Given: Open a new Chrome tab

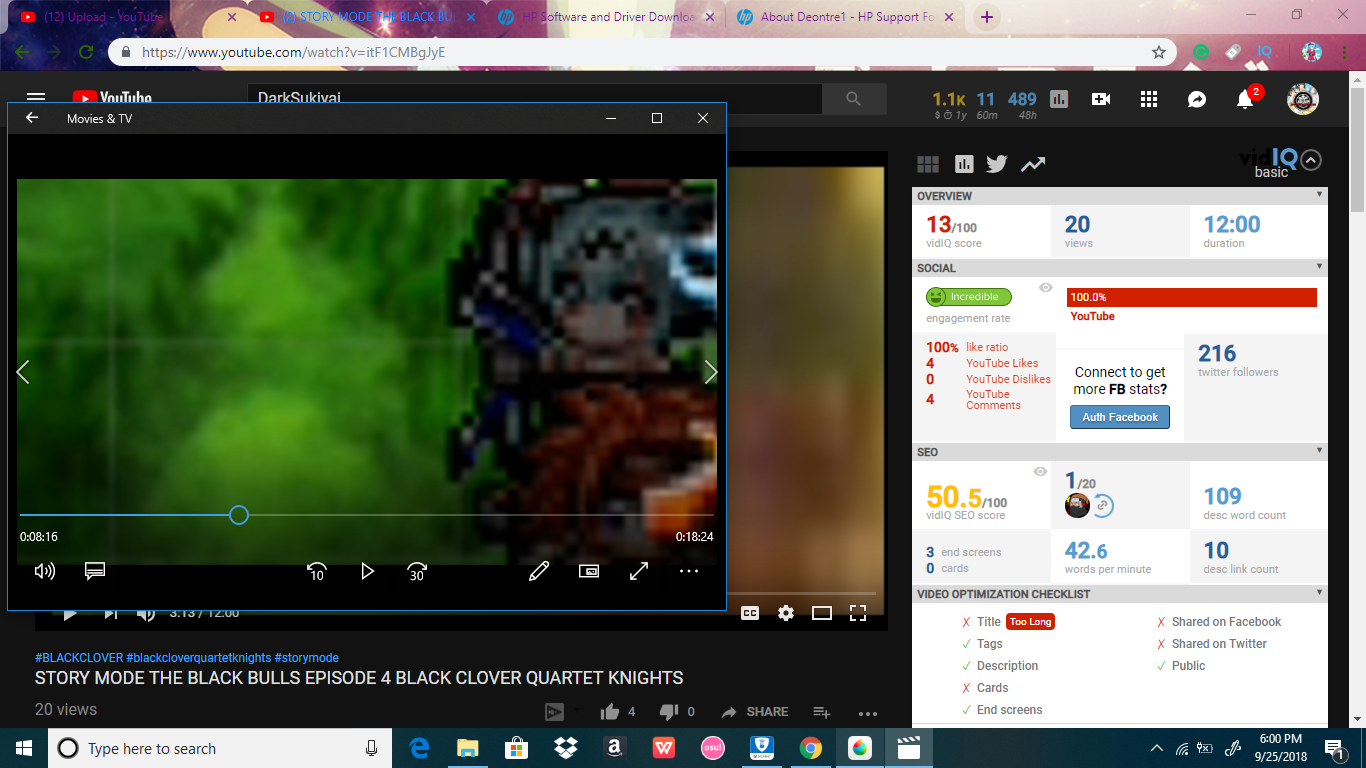Looking at the screenshot, I should pyautogui.click(x=987, y=17).
